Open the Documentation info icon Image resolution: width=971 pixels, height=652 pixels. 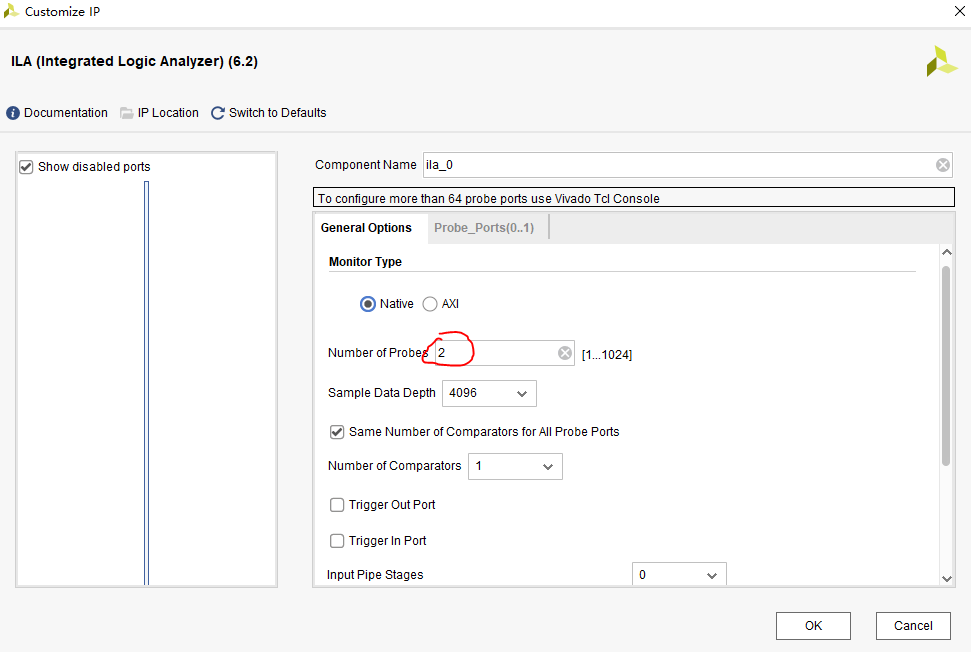13,113
